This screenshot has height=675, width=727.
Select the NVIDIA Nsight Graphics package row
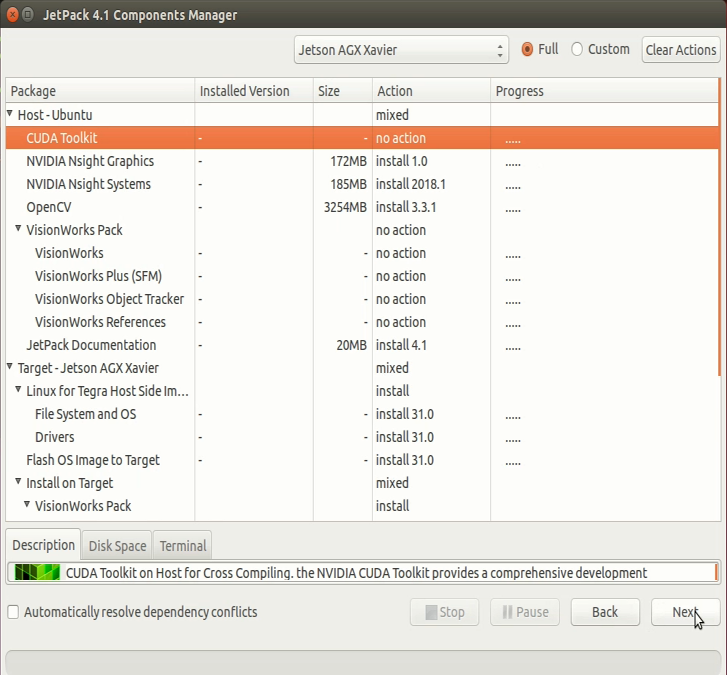(90, 161)
